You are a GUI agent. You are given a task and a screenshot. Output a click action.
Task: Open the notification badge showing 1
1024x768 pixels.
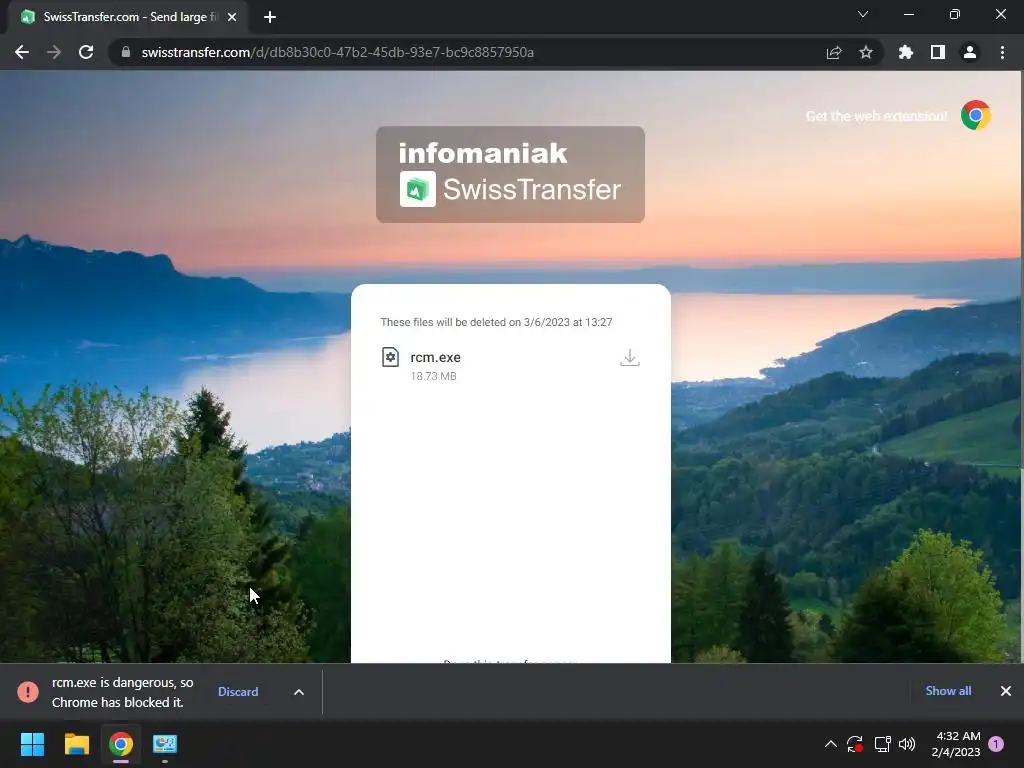(x=996, y=744)
